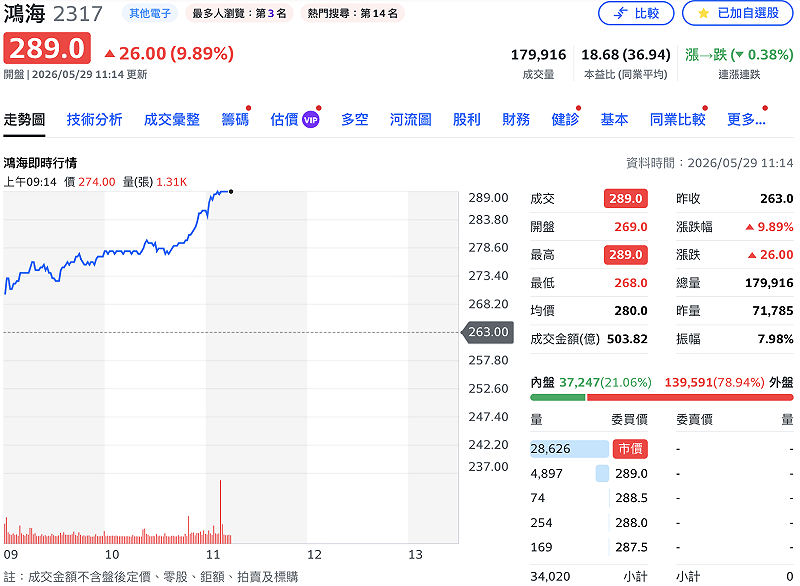Click the 最多人瀏覽 第3名 badge
Screen dimensions: 800x586
point(239,13)
